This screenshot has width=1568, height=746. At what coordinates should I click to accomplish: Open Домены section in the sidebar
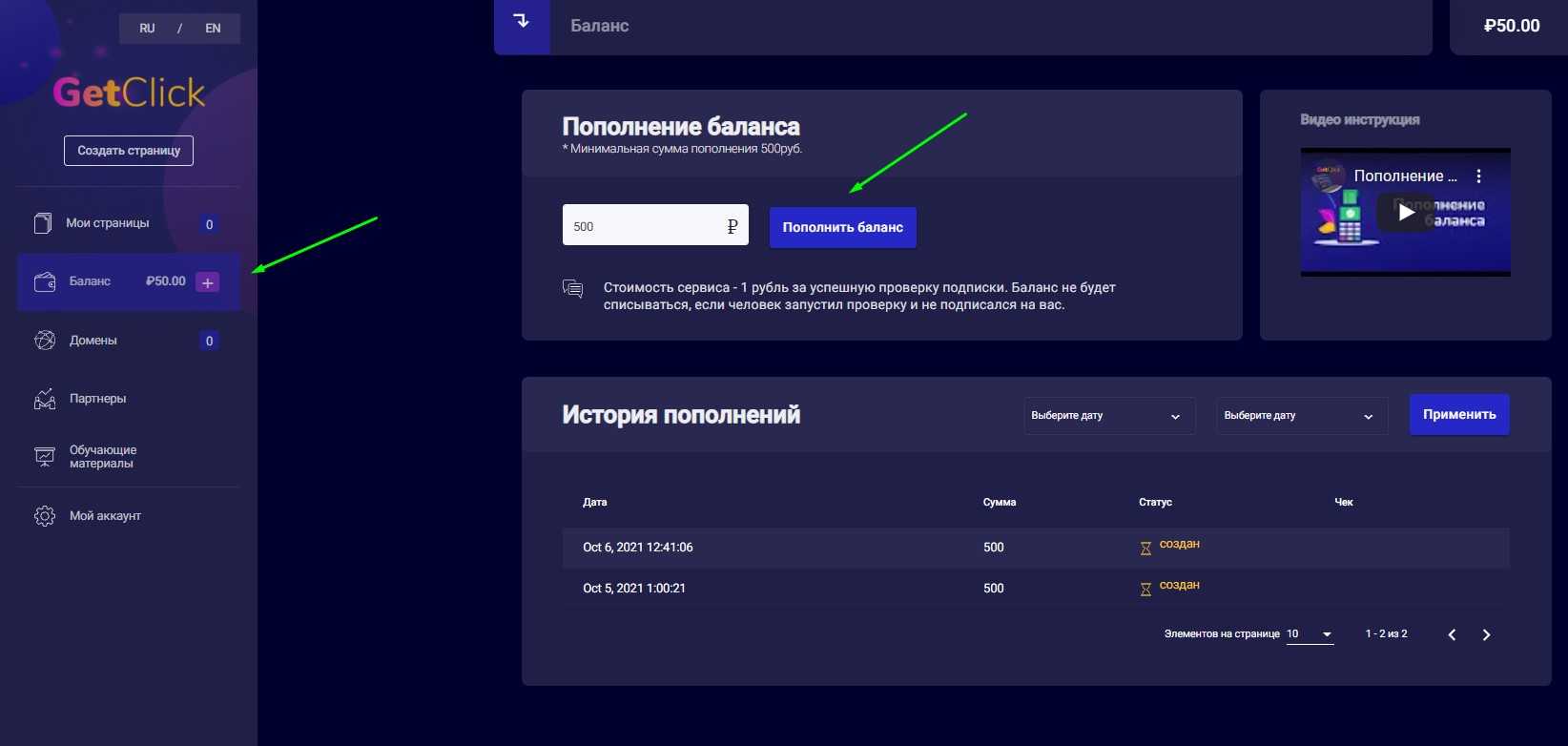pos(93,341)
